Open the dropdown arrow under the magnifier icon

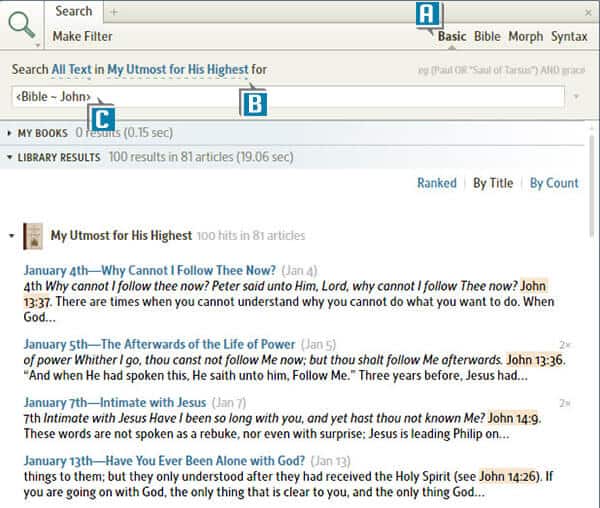tap(38, 45)
